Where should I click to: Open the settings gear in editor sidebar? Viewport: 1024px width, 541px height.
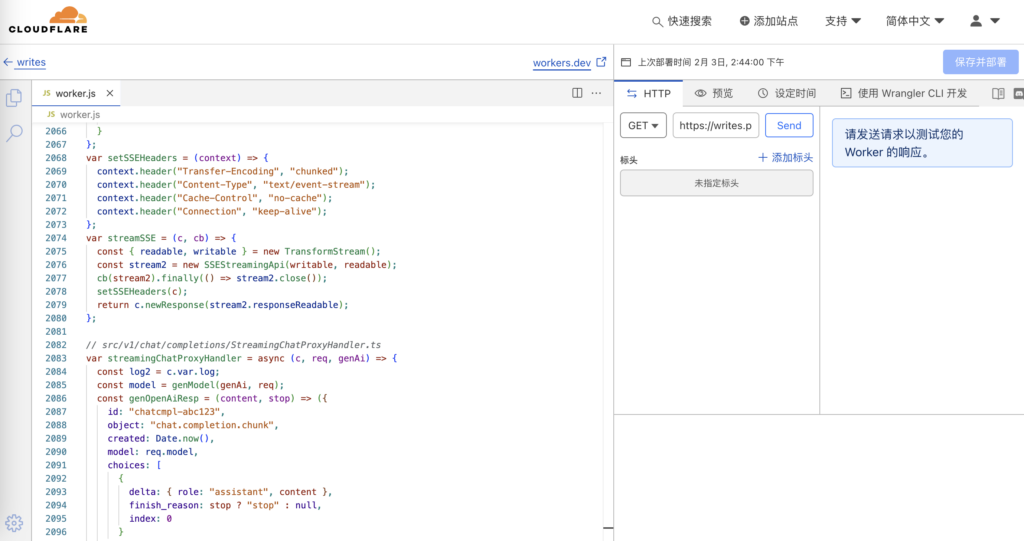[x=14, y=522]
